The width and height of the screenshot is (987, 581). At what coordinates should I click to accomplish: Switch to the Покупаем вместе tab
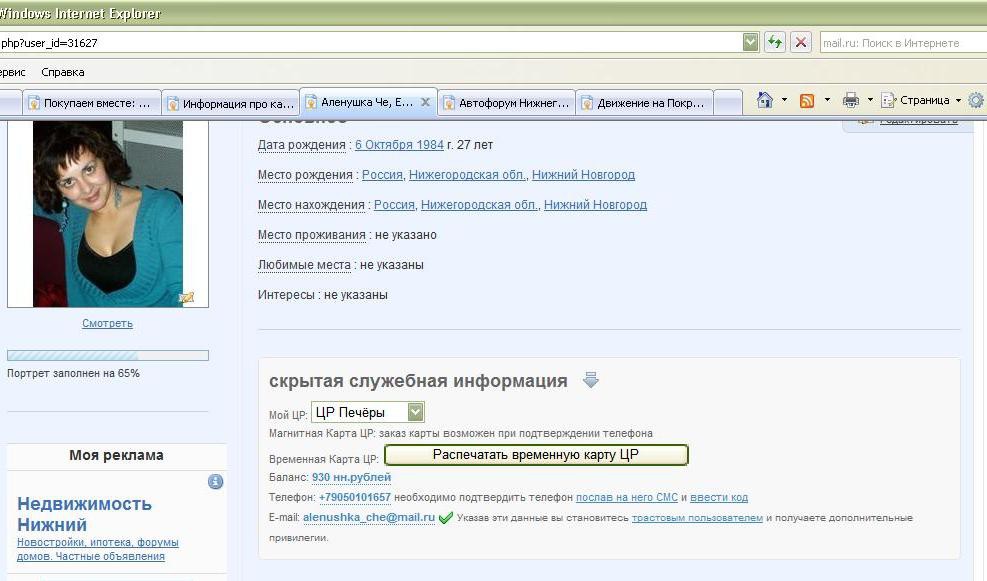tap(91, 103)
